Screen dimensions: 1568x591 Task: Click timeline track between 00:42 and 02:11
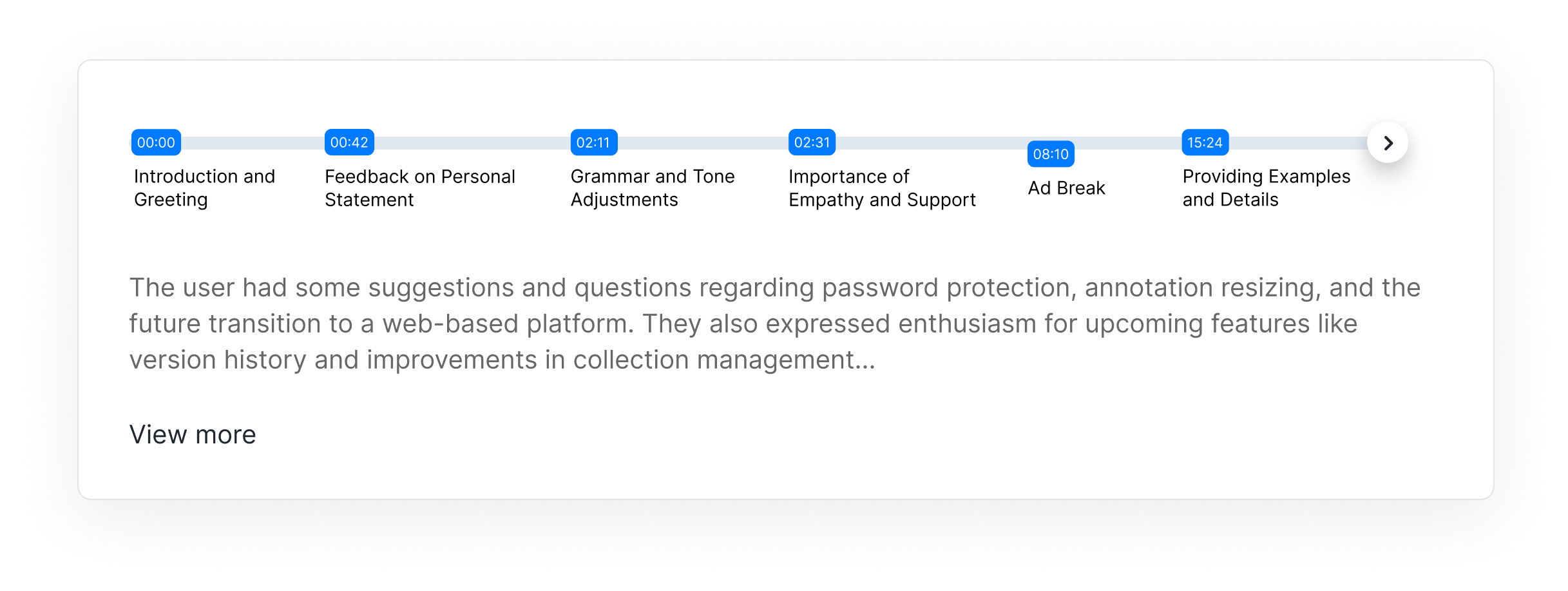pos(472,142)
